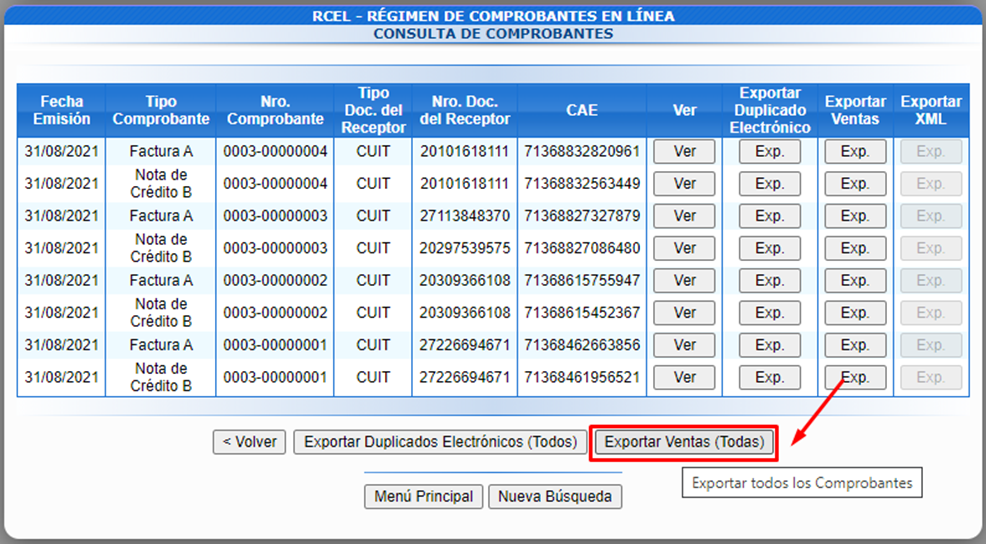This screenshot has height=544, width=986.
Task: Export ventas for Factura A 0003-00000004
Action: pyautogui.click(x=854, y=152)
